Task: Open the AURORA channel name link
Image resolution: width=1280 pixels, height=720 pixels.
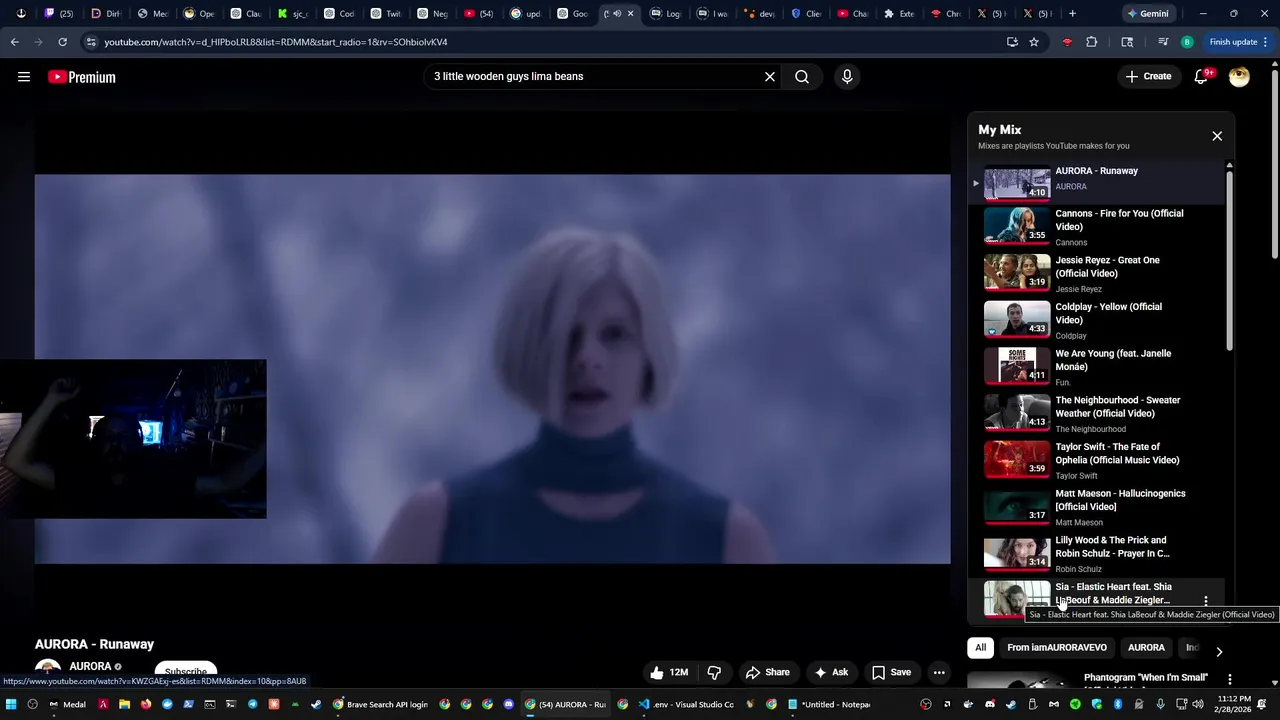Action: pos(90,667)
